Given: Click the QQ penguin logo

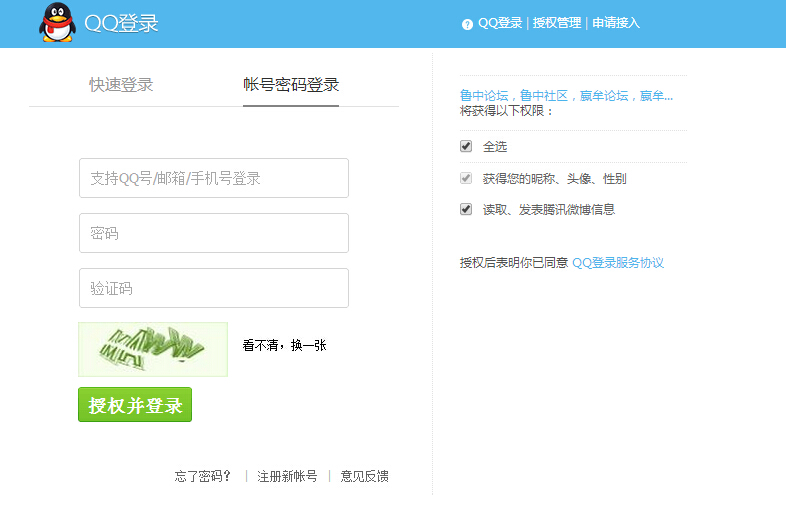Looking at the screenshot, I should (58, 23).
